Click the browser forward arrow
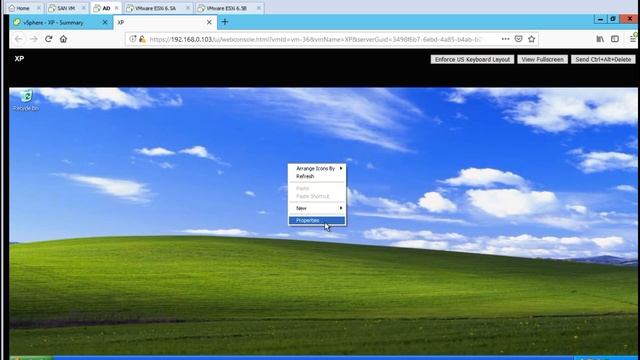This screenshot has height=360, width=640. coord(33,39)
